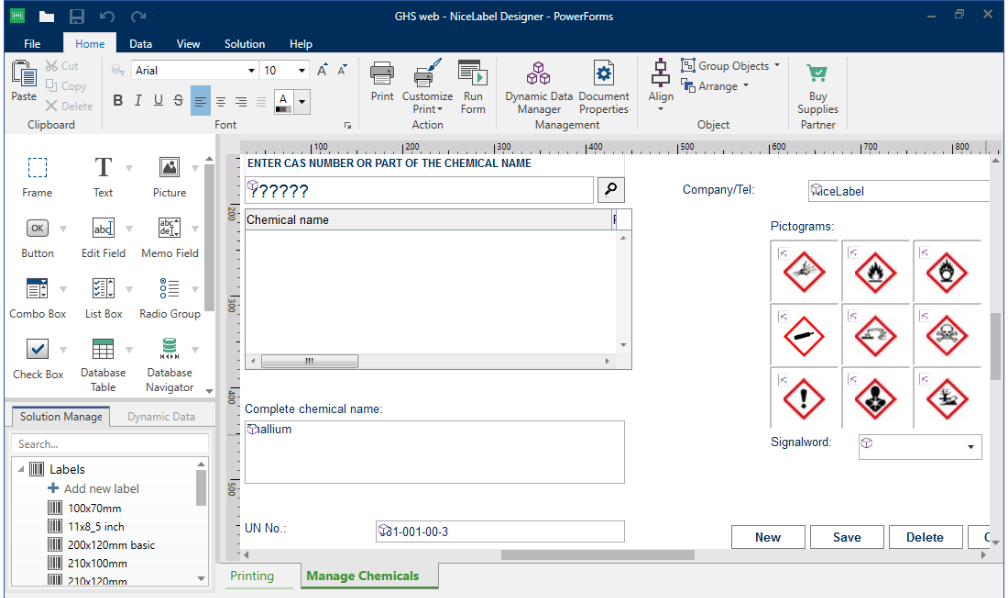Align text center
This screenshot has width=1008, height=598.
tap(220, 102)
